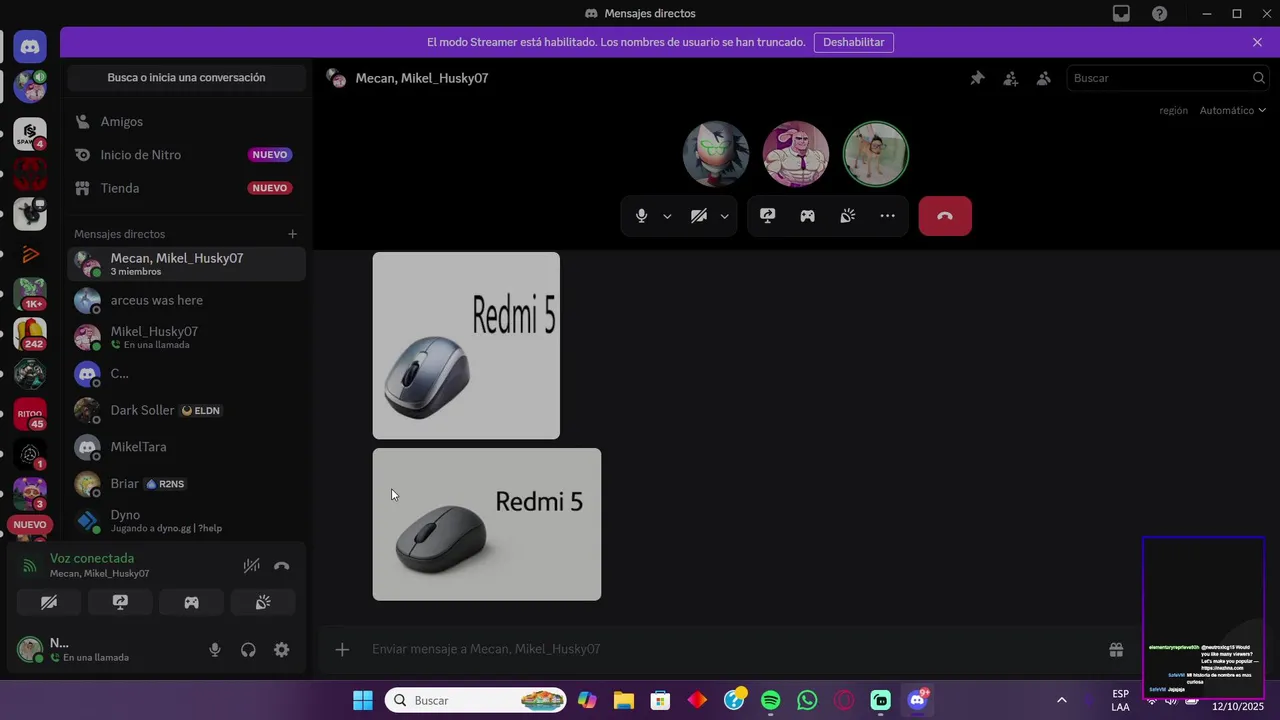Open the second Redmi 5 mouse image
This screenshot has height=720, width=1280.
(487, 524)
